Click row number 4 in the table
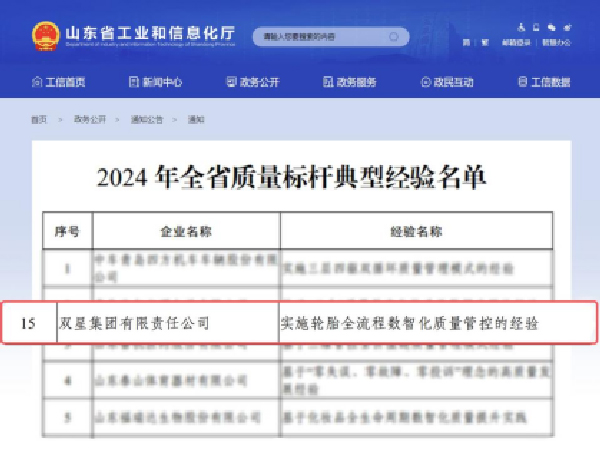 coord(67,381)
